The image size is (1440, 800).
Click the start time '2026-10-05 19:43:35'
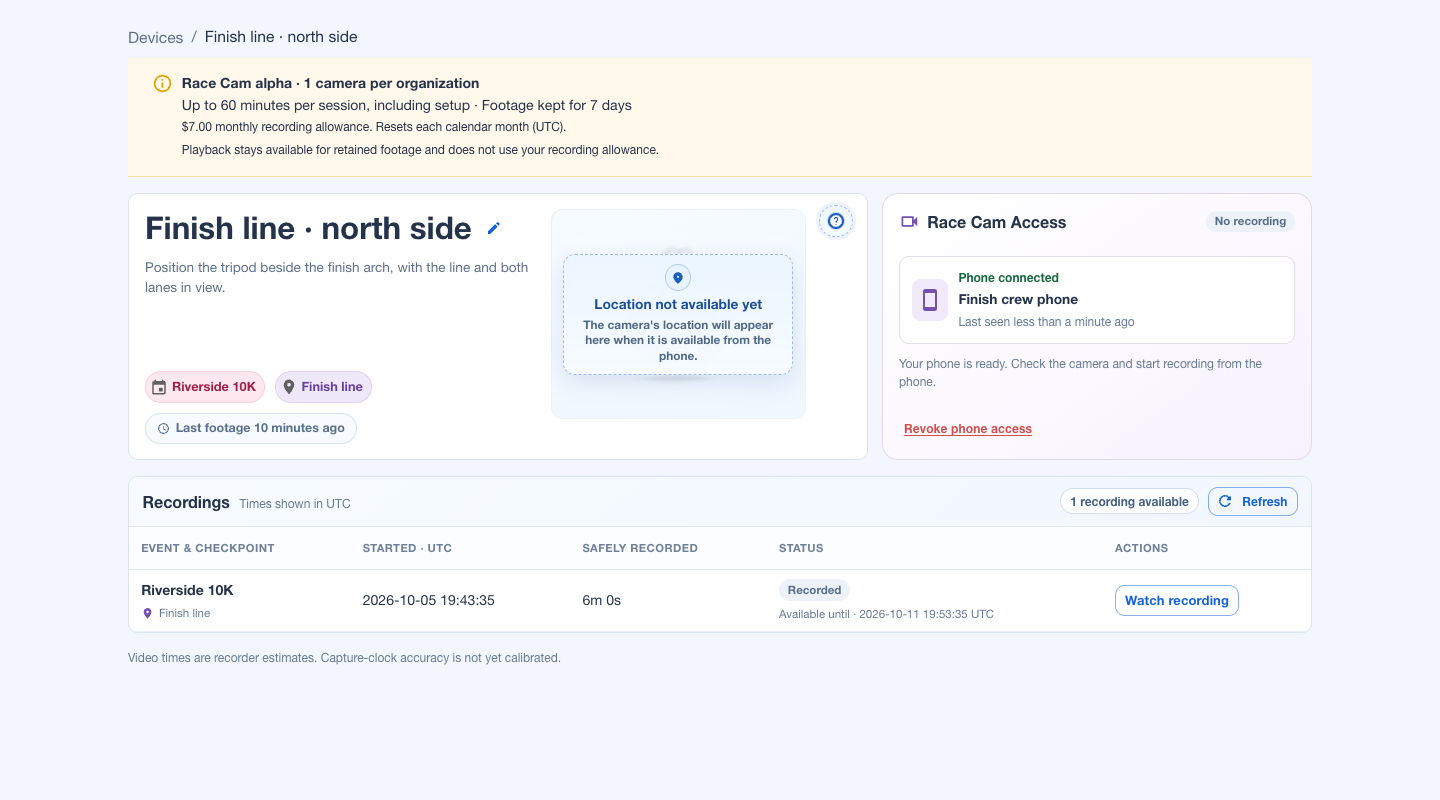click(428, 601)
